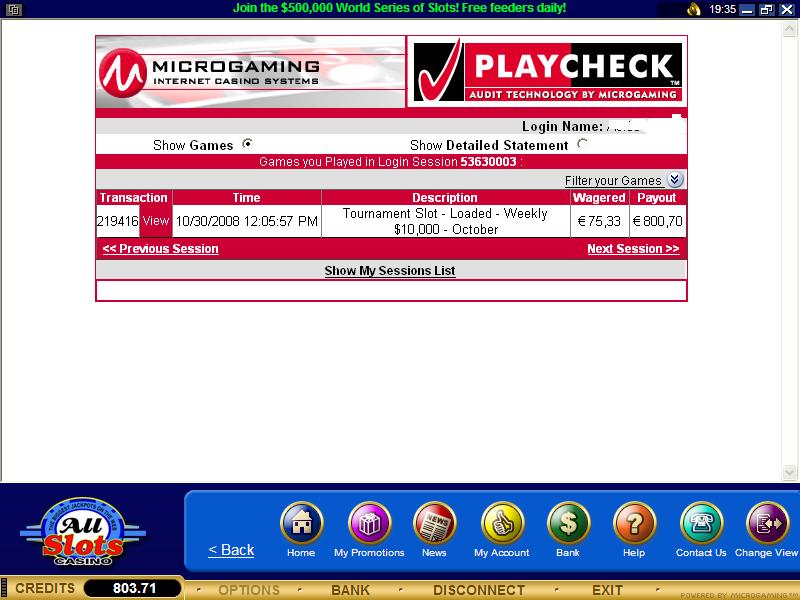The height and width of the screenshot is (600, 800).
Task: Click DISCONNECT in bottom bar
Action: [479, 590]
